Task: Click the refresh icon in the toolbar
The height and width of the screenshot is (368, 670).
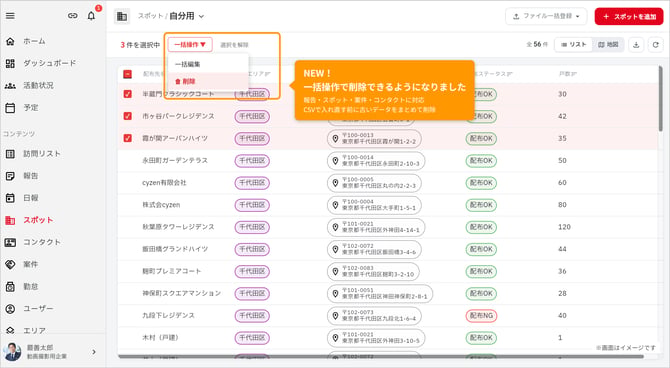Action: point(655,44)
